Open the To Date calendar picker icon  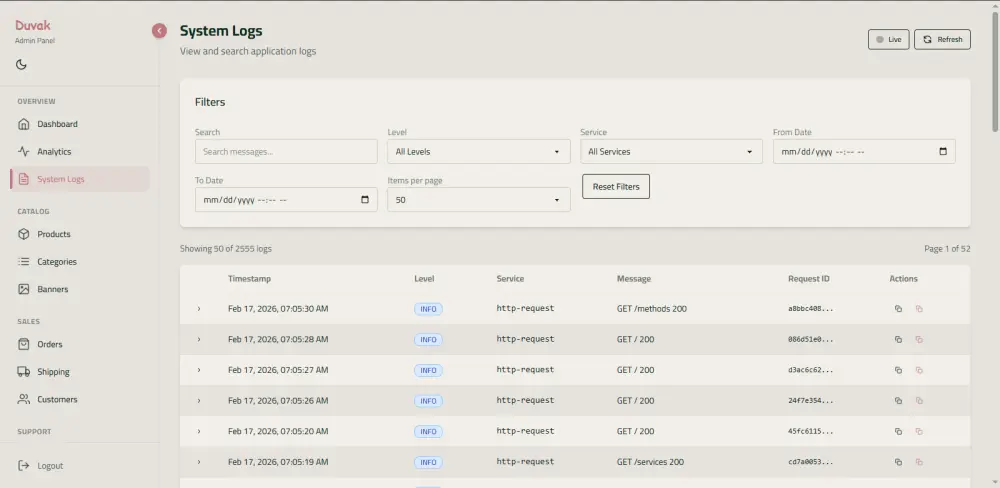tap(365, 200)
